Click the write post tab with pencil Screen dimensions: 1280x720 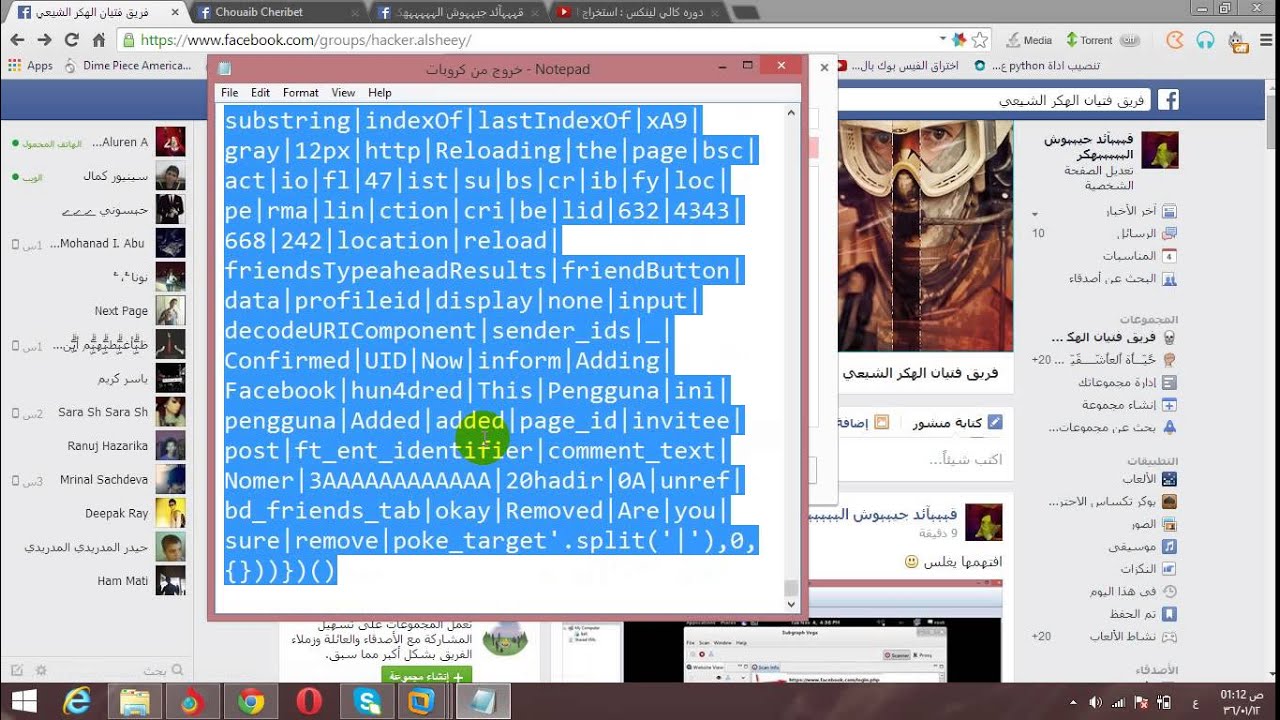tap(957, 423)
